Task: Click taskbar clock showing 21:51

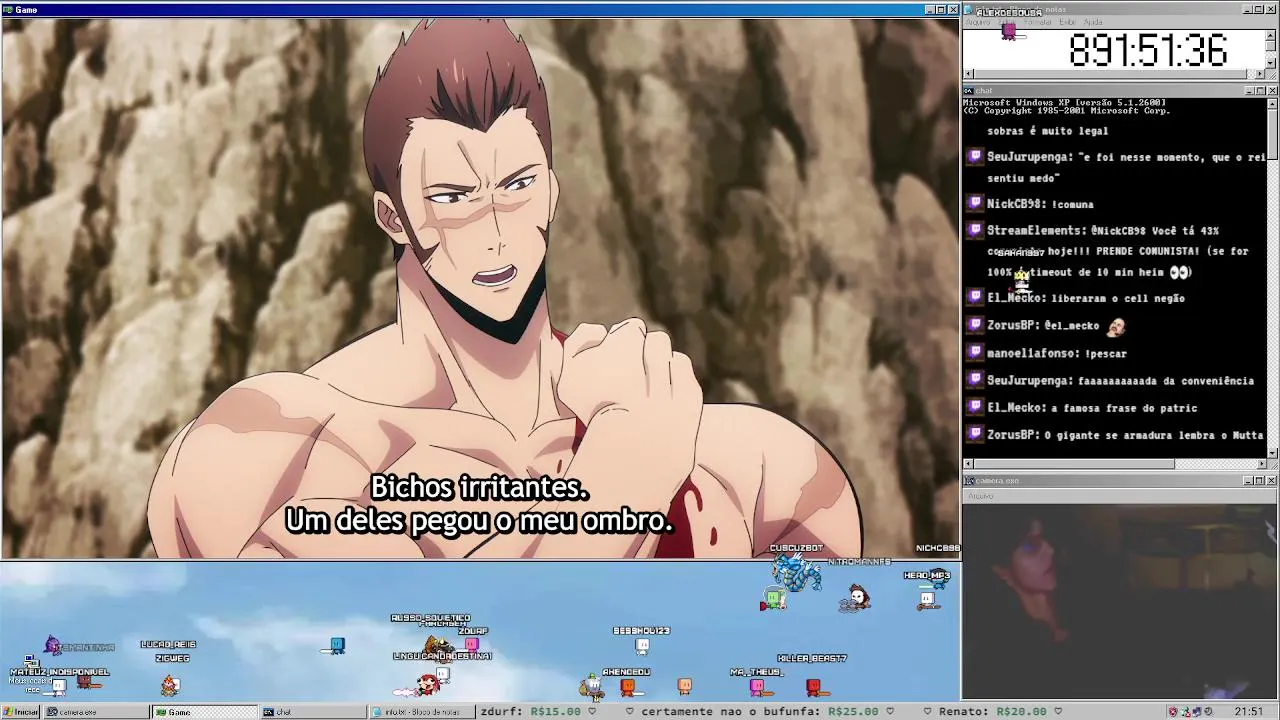Action: coord(1249,712)
